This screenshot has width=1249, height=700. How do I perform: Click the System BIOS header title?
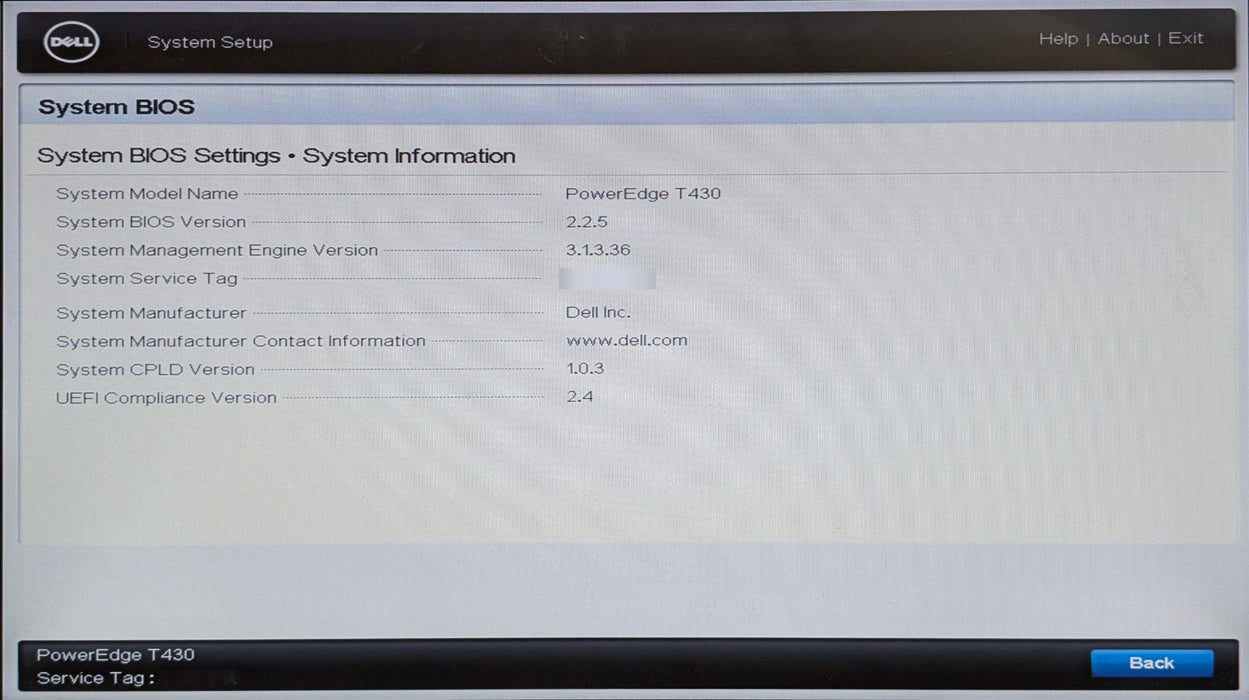pos(116,107)
